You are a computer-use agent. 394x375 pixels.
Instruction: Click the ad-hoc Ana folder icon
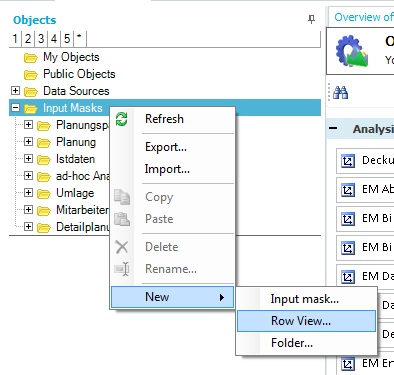[44, 177]
